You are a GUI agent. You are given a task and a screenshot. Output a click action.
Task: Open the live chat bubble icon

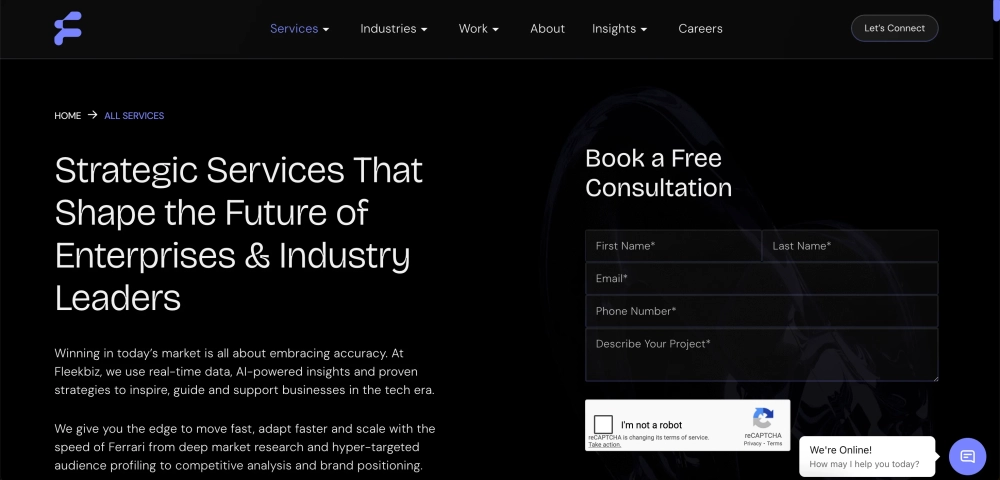pos(967,456)
